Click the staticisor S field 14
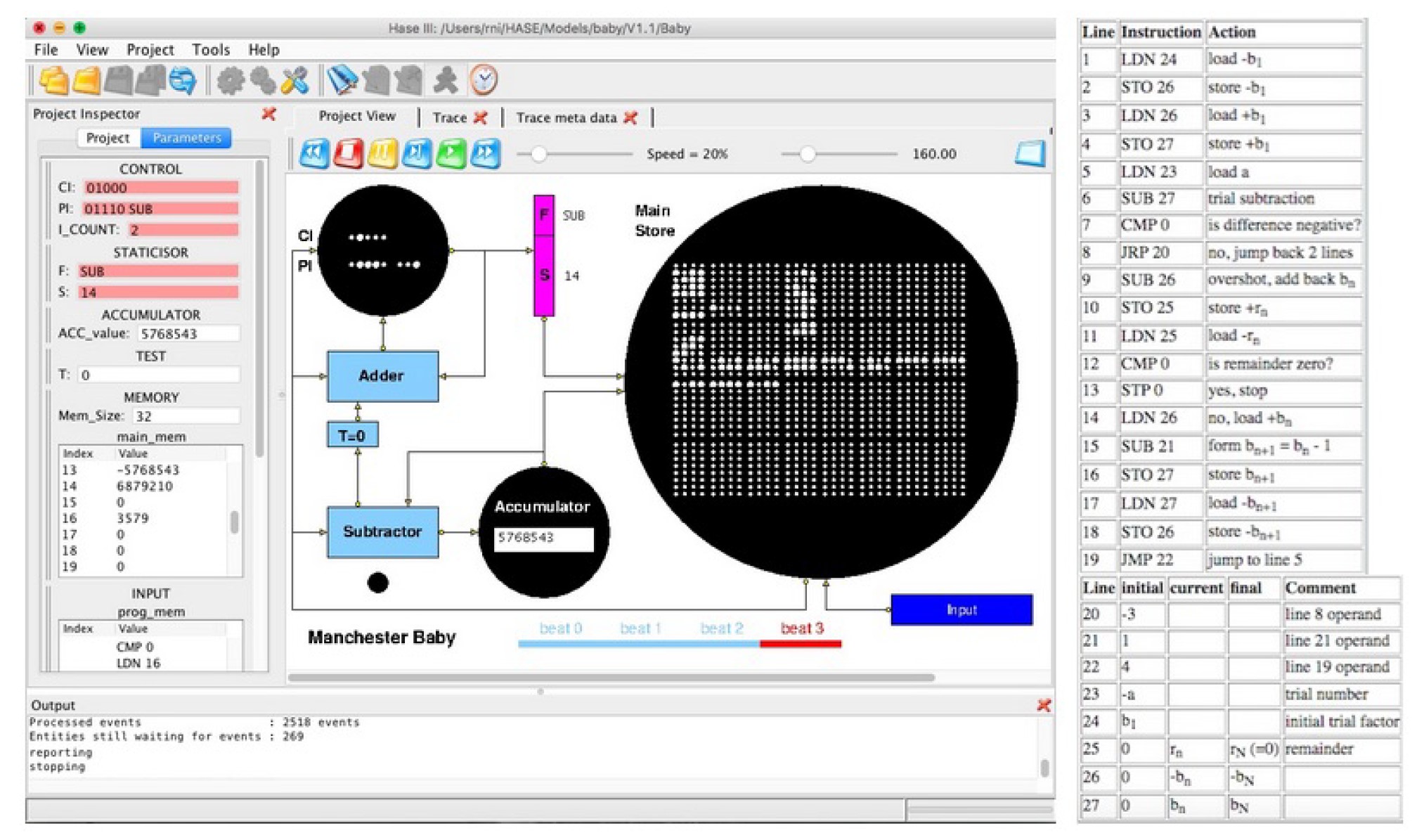Viewport: 1424px width, 840px height. coord(158,292)
